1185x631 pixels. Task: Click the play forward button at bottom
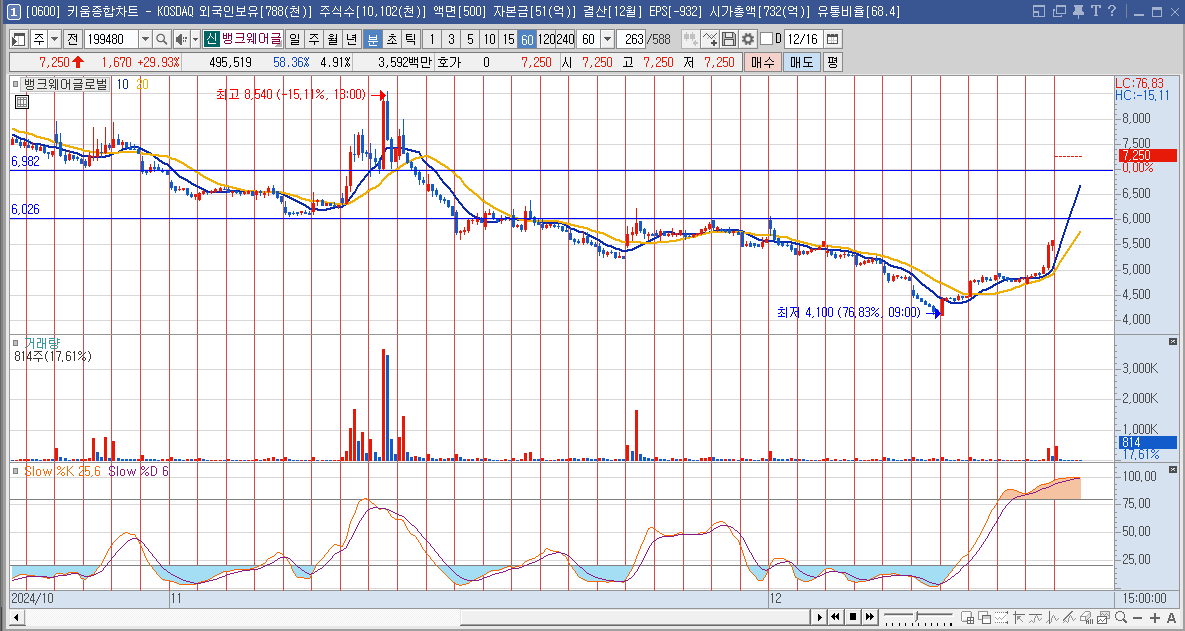coord(819,617)
